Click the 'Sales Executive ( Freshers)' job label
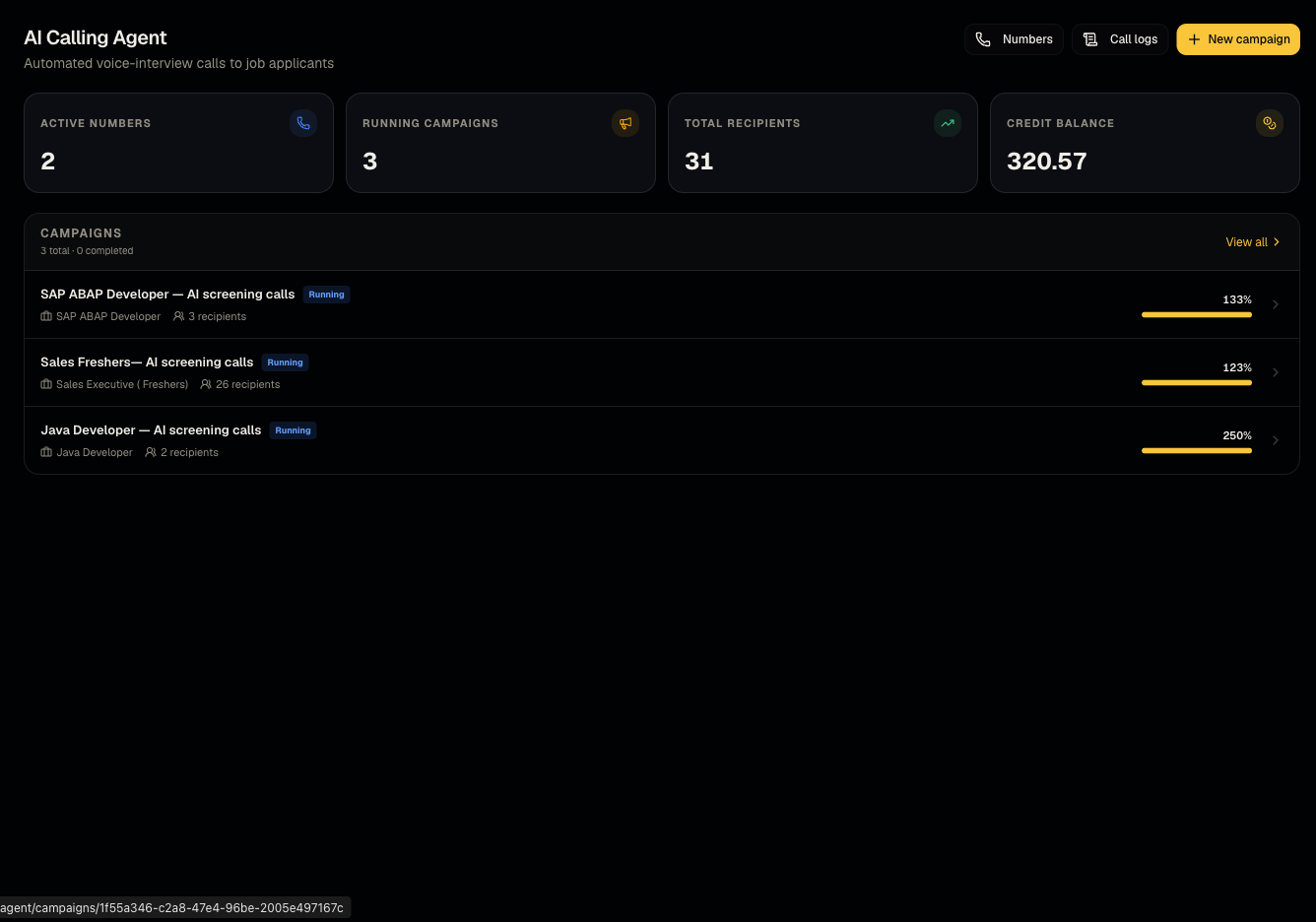 point(122,384)
